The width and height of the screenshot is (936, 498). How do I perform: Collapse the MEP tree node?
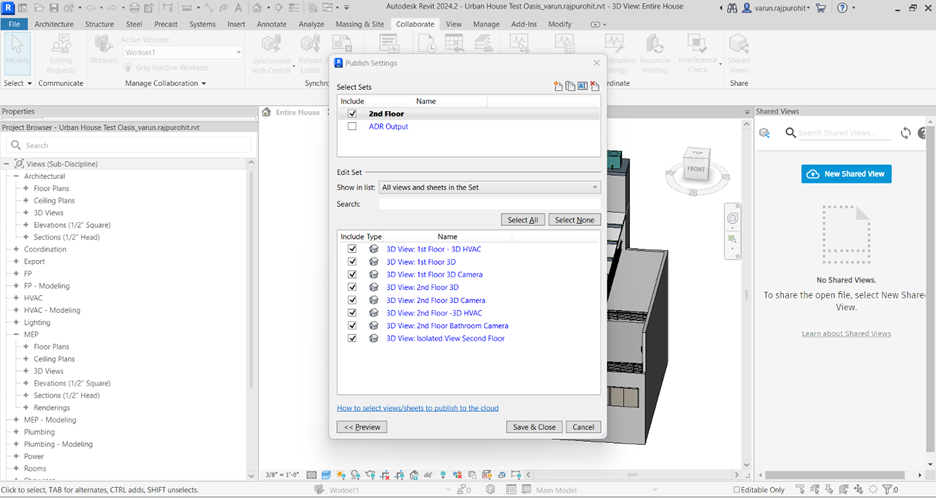[16, 334]
